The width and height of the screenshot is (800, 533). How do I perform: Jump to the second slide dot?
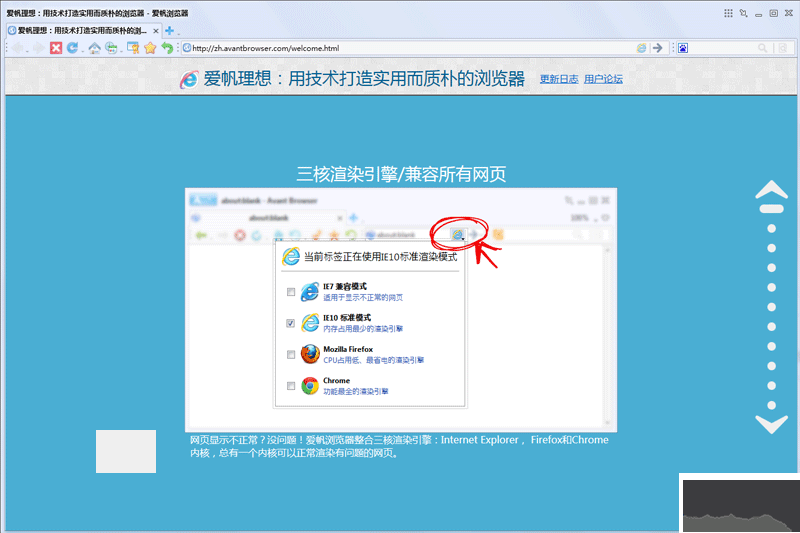(771, 229)
